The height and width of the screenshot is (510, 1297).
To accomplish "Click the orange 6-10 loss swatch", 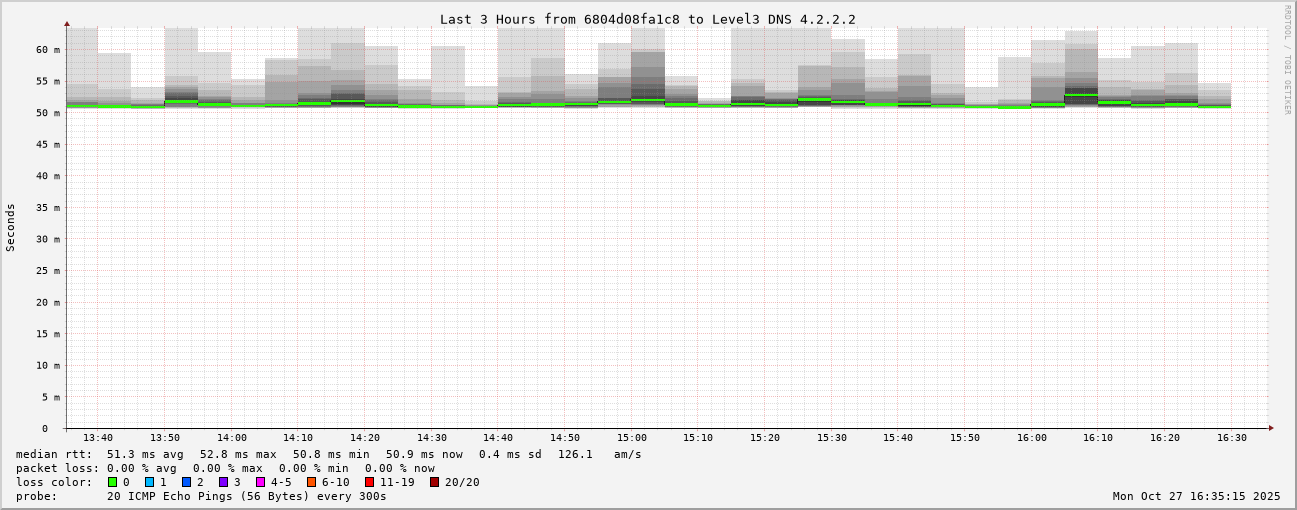I will (312, 482).
